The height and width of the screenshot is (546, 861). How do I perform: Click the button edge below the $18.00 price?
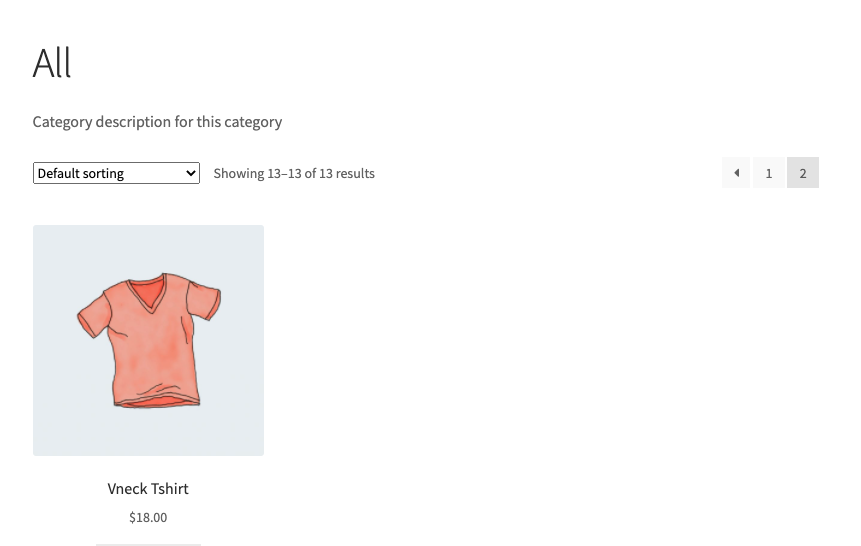click(x=148, y=544)
